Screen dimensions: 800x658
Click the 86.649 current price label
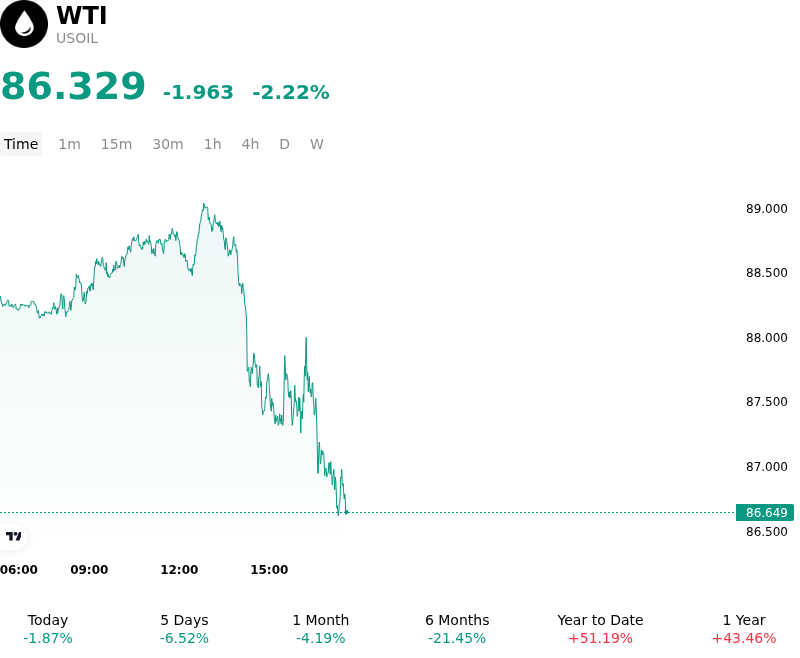(765, 513)
